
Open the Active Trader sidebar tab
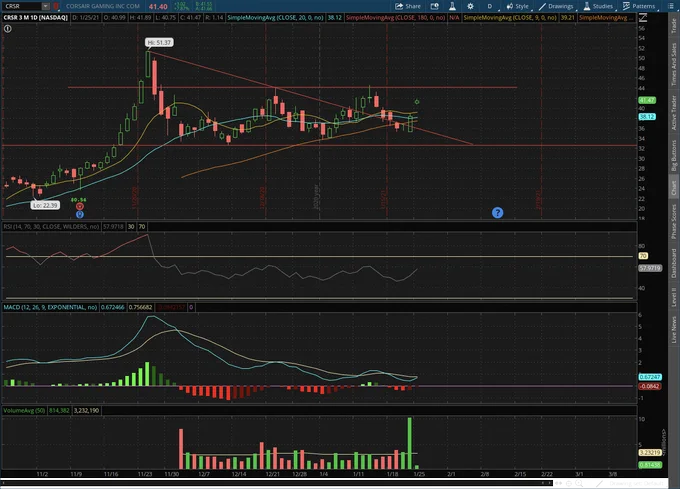click(673, 112)
